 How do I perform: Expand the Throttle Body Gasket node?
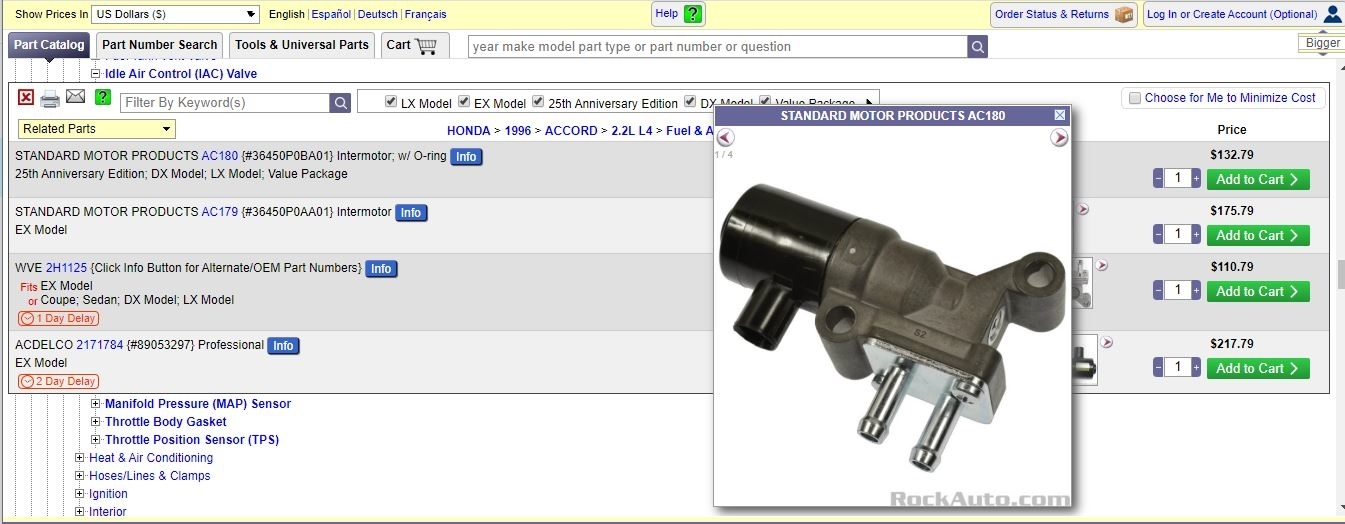pos(96,422)
